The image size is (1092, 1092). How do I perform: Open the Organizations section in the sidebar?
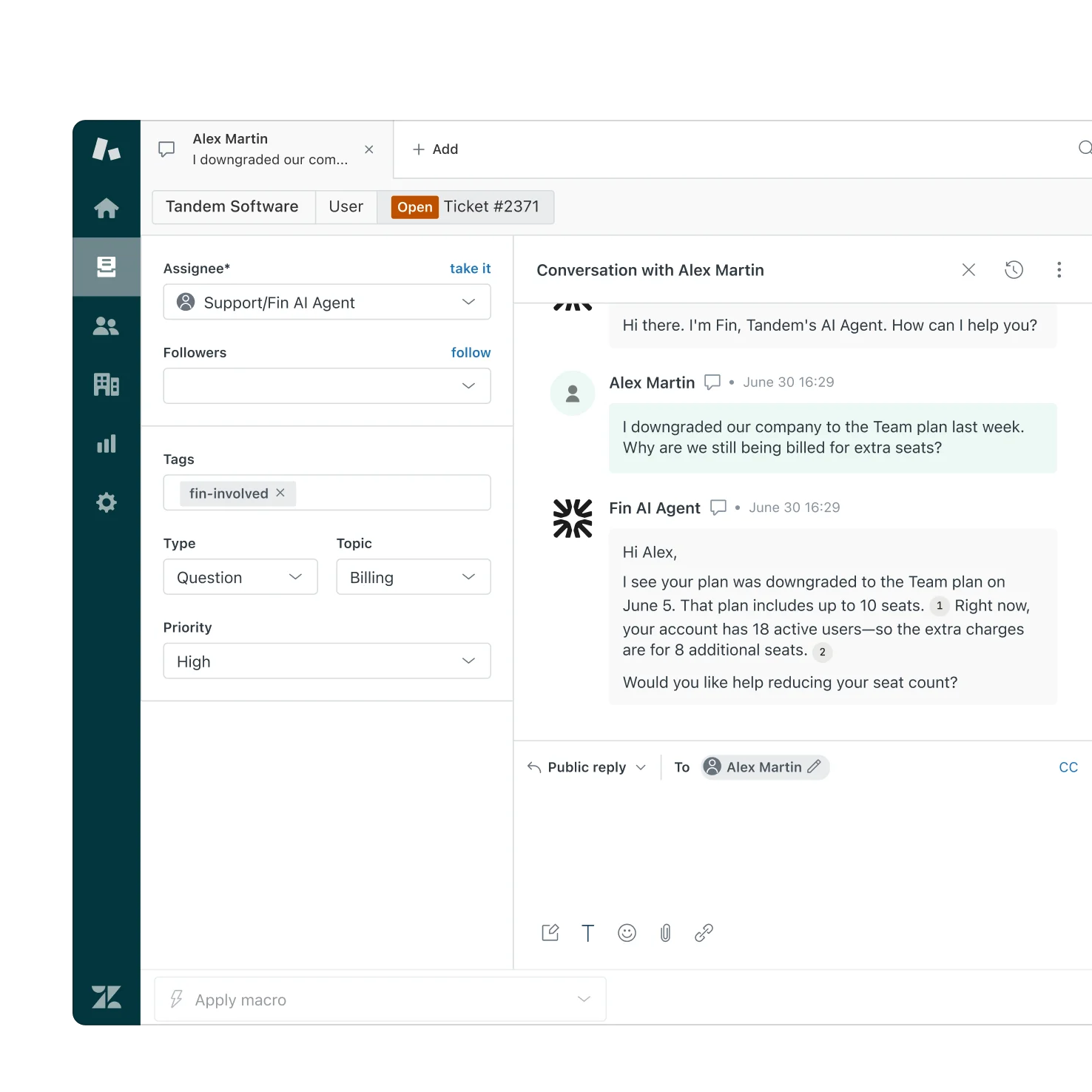coord(106,385)
